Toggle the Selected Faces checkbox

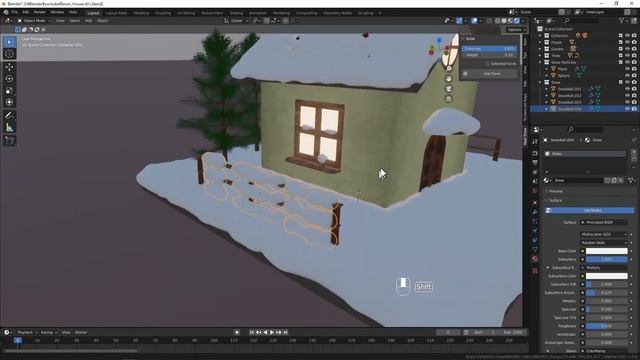pyautogui.click(x=487, y=64)
